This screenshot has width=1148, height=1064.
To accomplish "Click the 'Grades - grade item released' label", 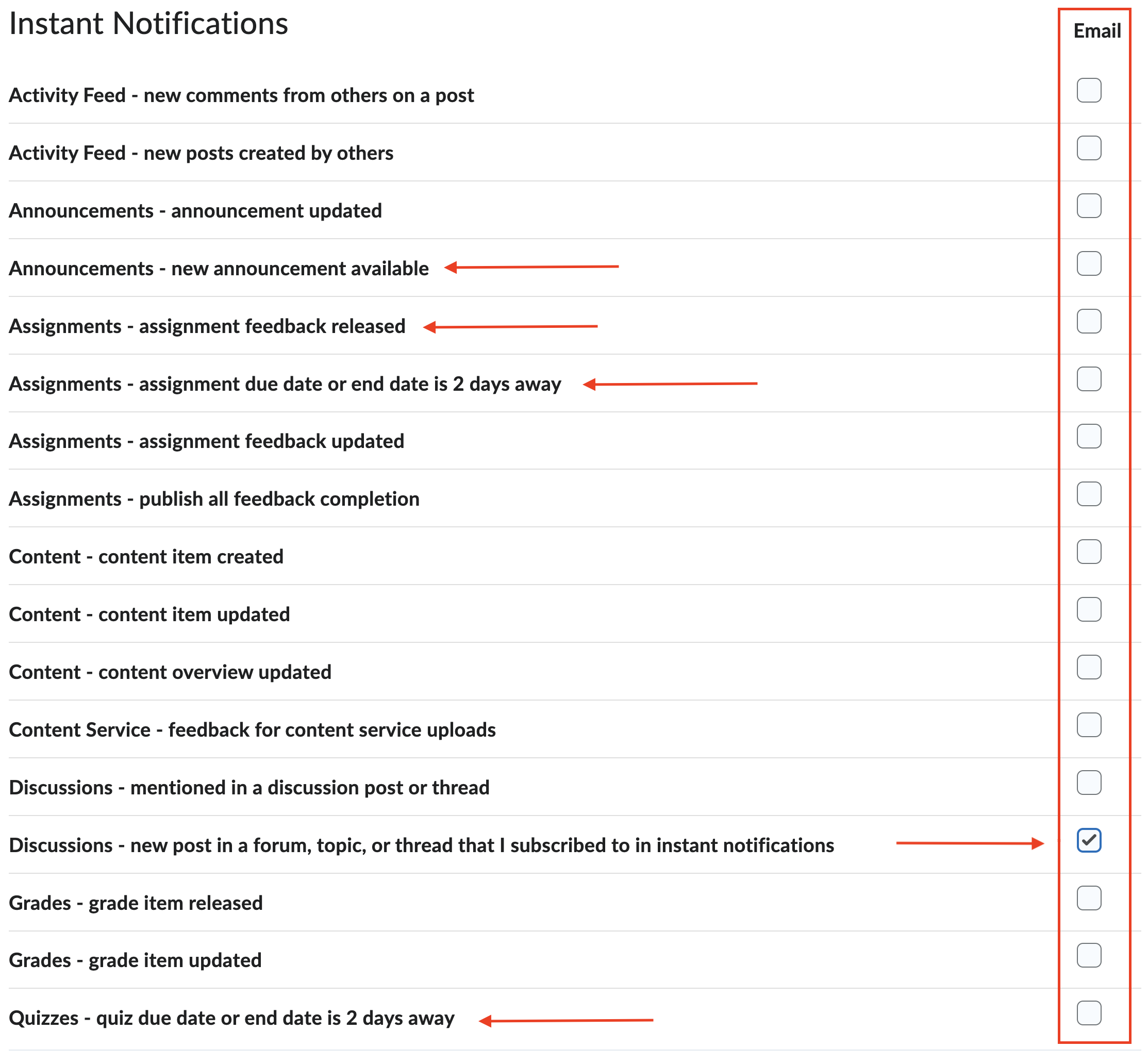I will point(136,903).
